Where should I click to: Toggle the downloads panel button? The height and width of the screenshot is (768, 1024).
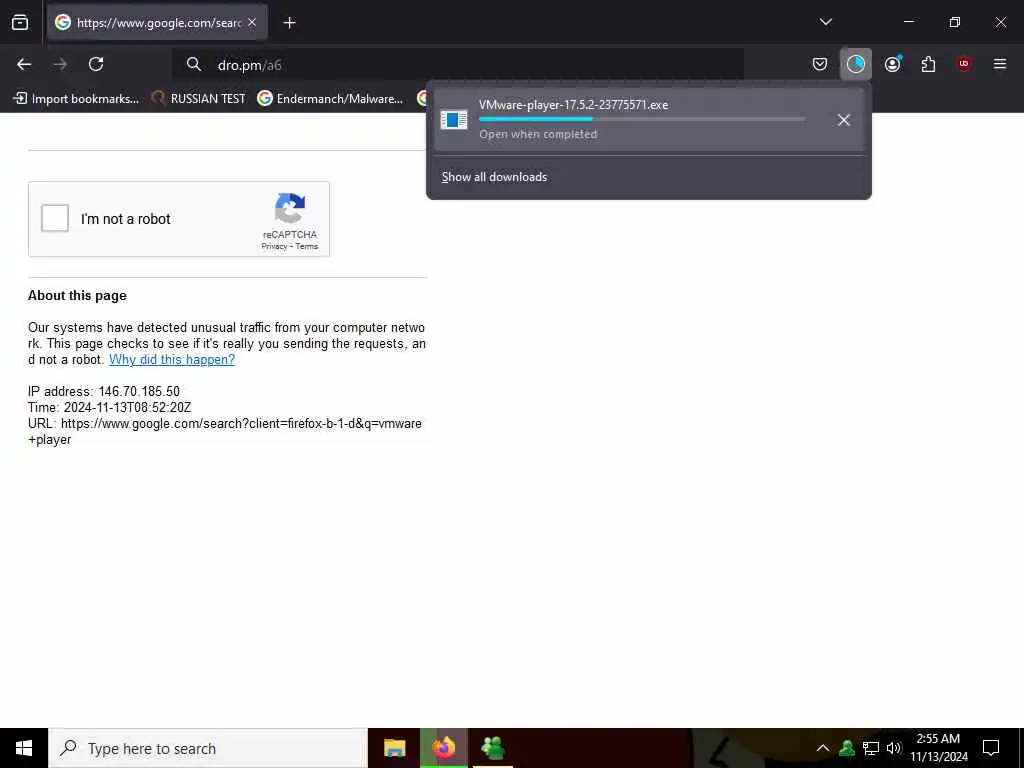[856, 64]
